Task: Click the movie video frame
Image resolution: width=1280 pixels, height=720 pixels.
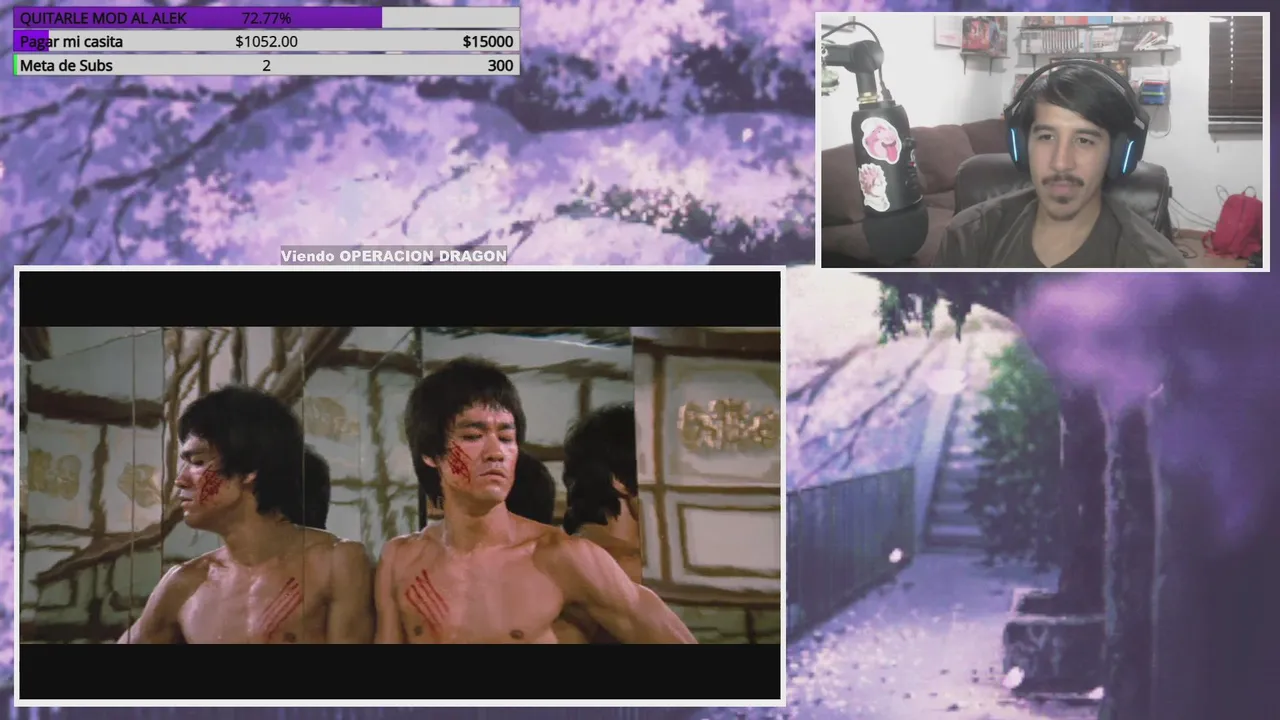Action: tap(400, 485)
